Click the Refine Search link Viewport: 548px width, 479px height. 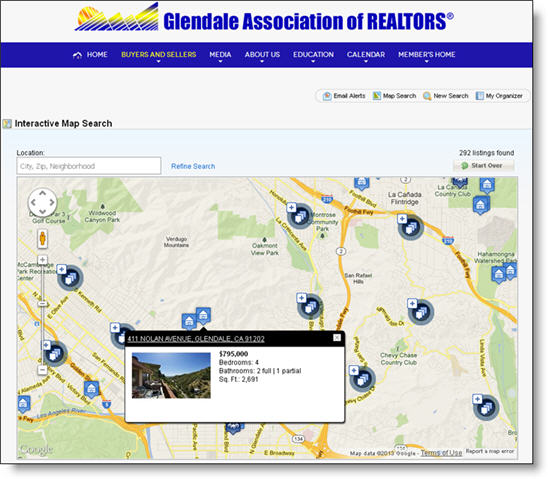click(x=193, y=166)
